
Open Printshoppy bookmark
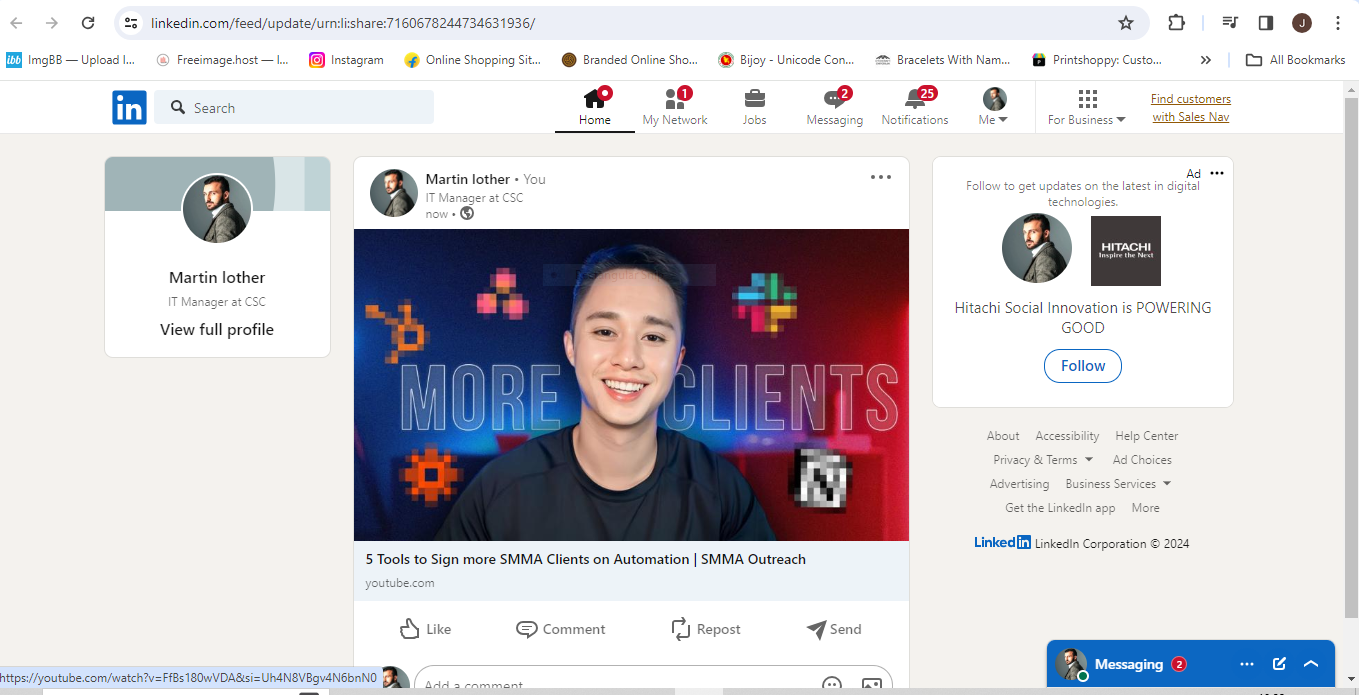tap(1098, 60)
